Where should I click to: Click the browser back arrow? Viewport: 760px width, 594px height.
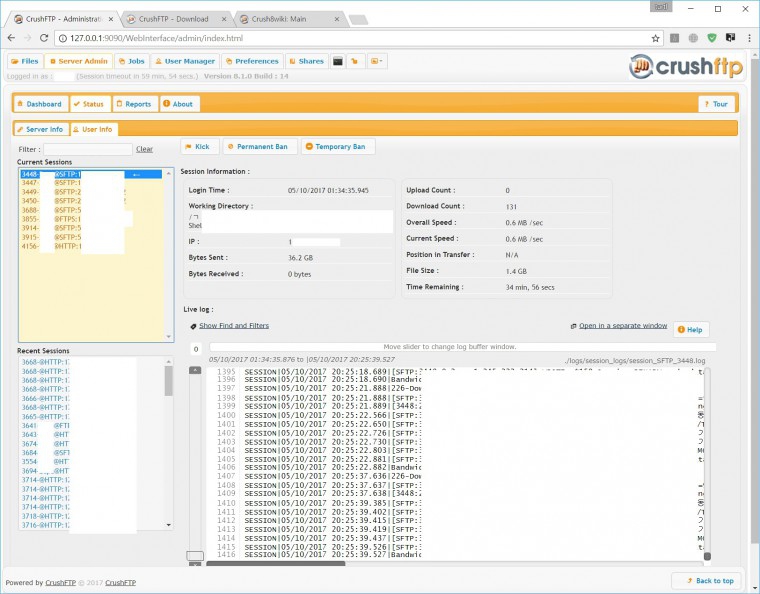[12, 38]
